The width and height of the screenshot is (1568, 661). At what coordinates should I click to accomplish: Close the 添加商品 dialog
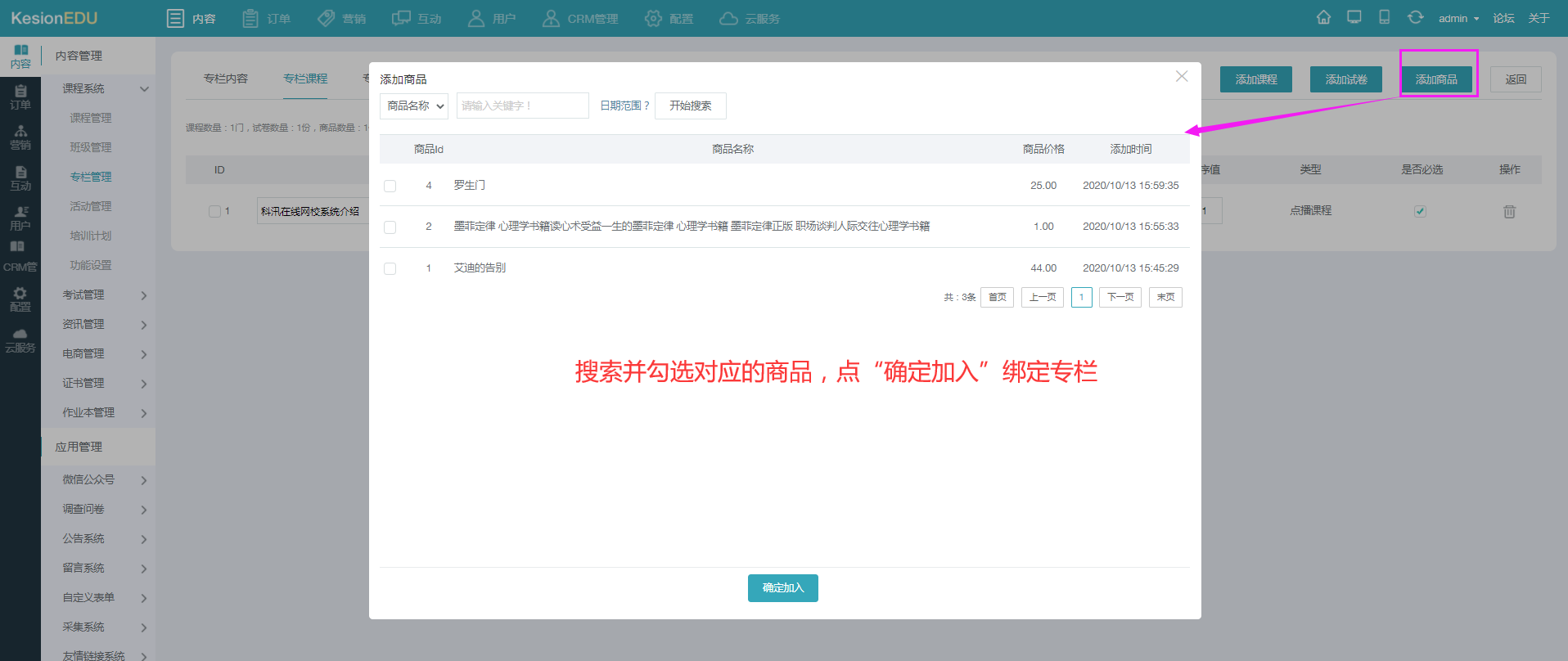coord(1182,76)
